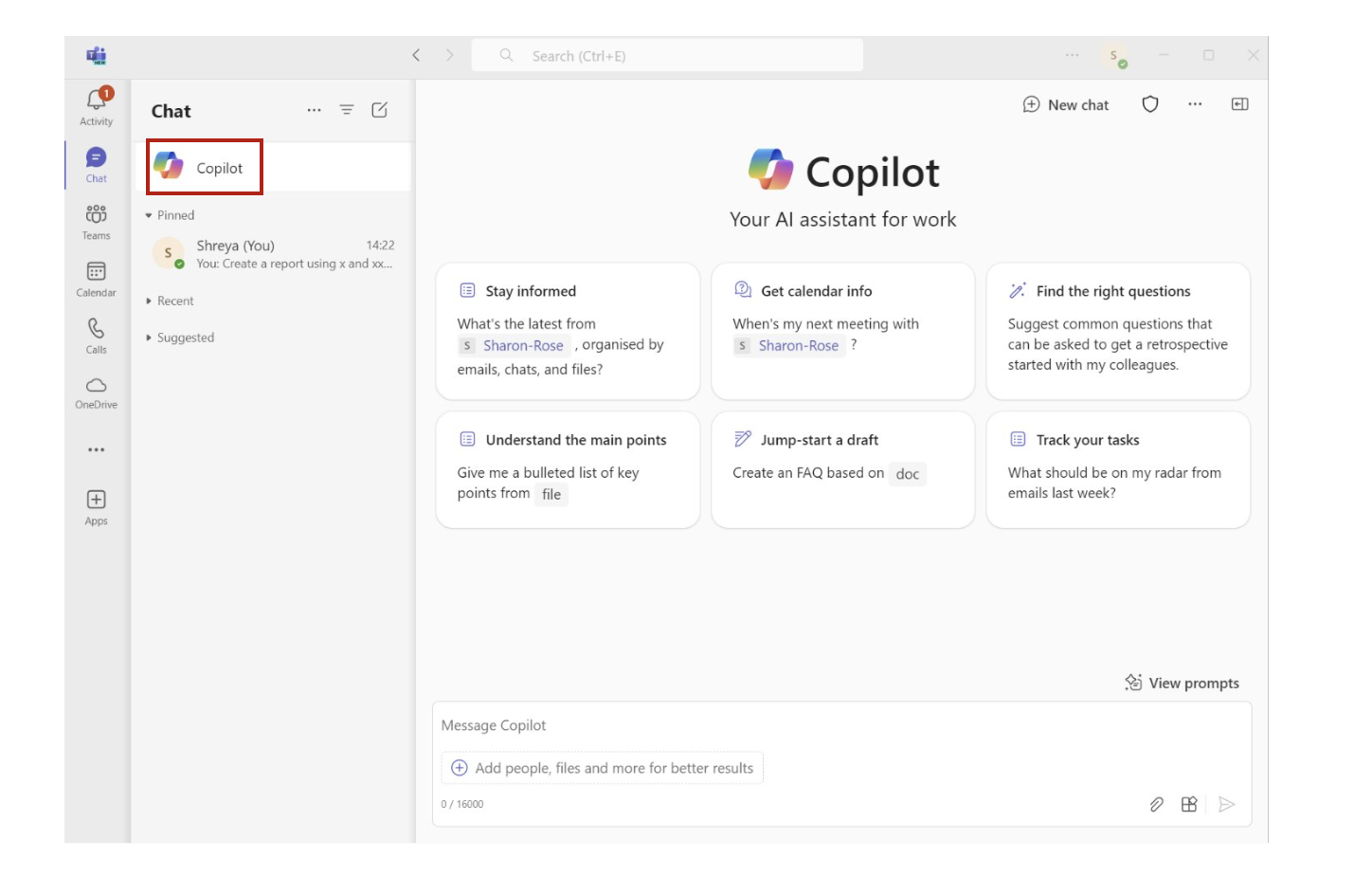The width and height of the screenshot is (1372, 876).
Task: Select Understand the main points prompt card
Action: coord(568,470)
